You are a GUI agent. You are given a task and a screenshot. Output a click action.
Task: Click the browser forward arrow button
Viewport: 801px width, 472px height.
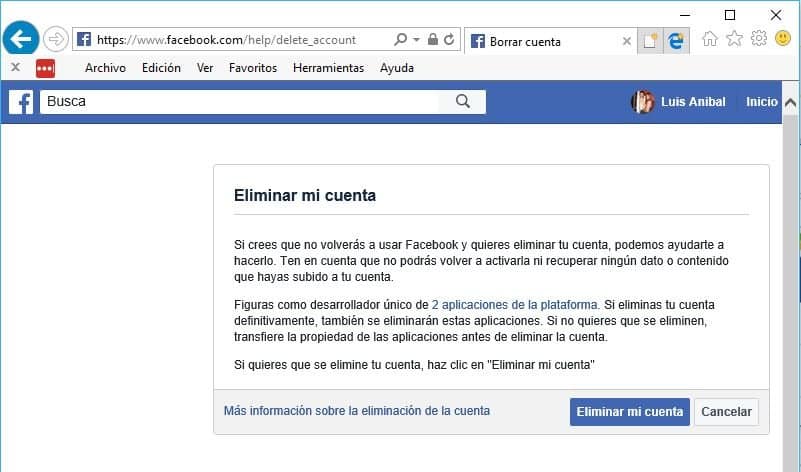[55, 39]
